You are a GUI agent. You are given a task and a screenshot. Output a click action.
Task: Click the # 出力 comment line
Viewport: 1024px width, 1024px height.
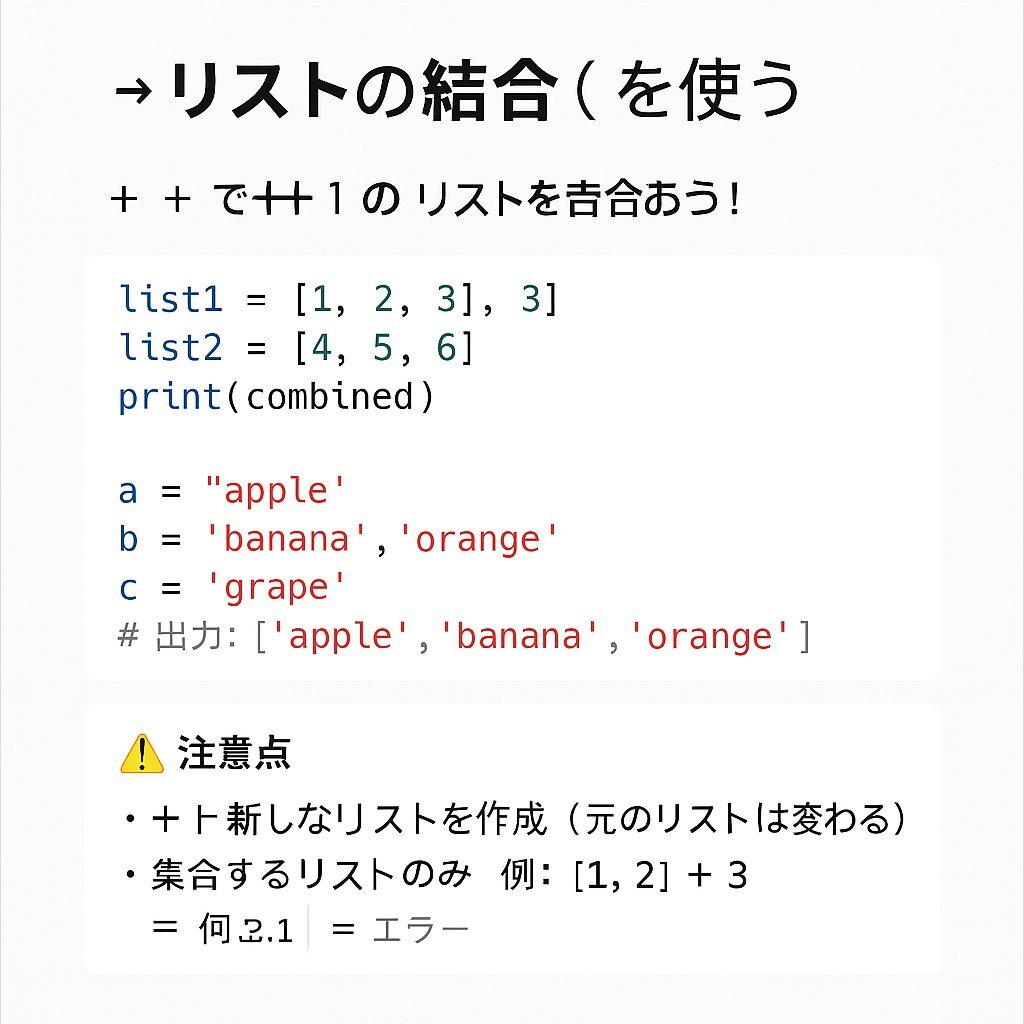click(464, 636)
